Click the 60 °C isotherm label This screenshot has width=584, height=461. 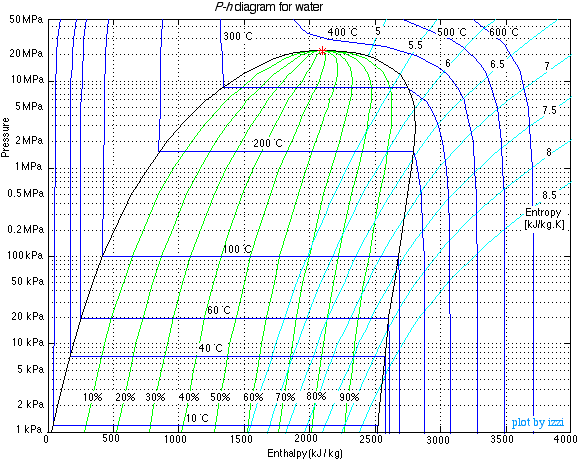click(219, 310)
